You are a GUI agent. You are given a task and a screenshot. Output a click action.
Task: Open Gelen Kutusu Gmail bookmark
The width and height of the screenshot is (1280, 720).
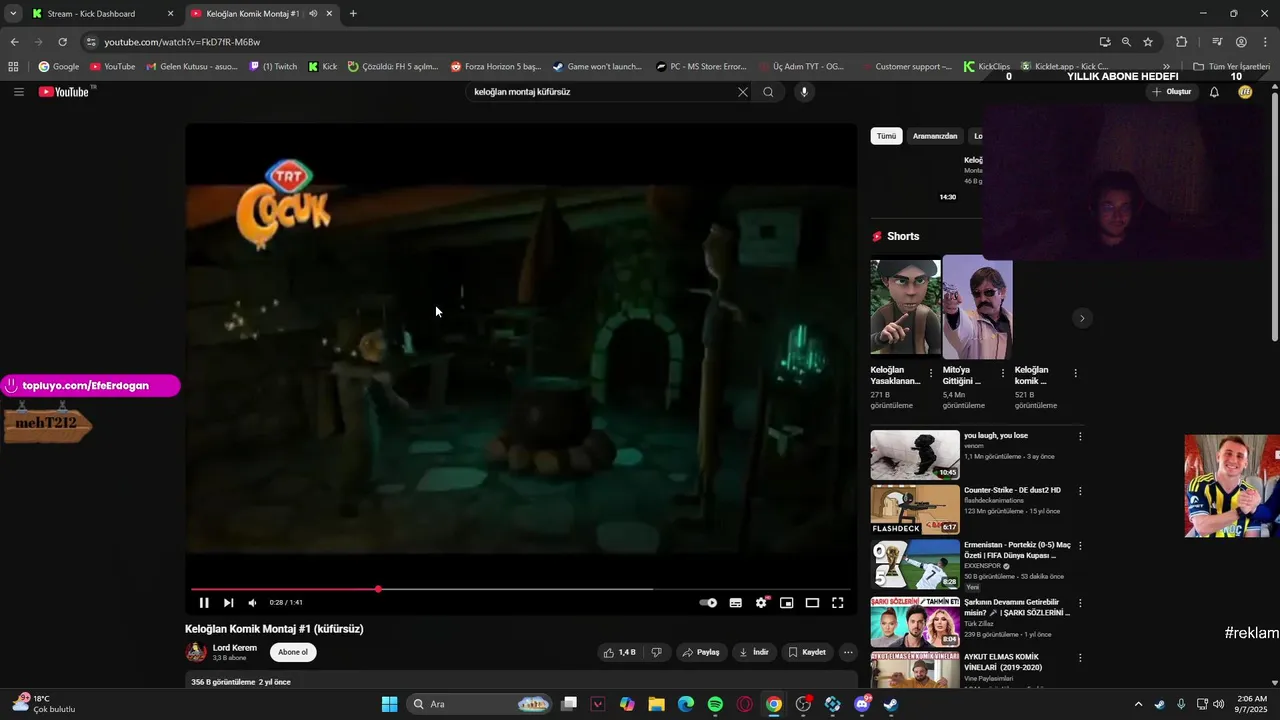point(192,67)
